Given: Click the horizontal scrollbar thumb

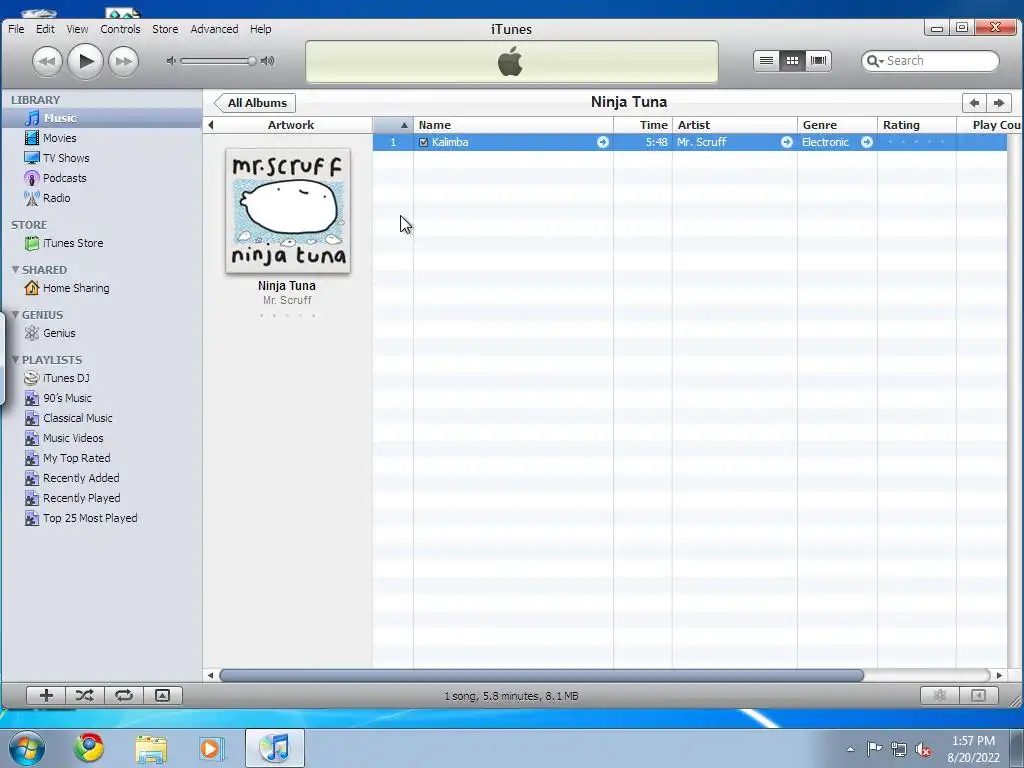Looking at the screenshot, I should pyautogui.click(x=541, y=675).
